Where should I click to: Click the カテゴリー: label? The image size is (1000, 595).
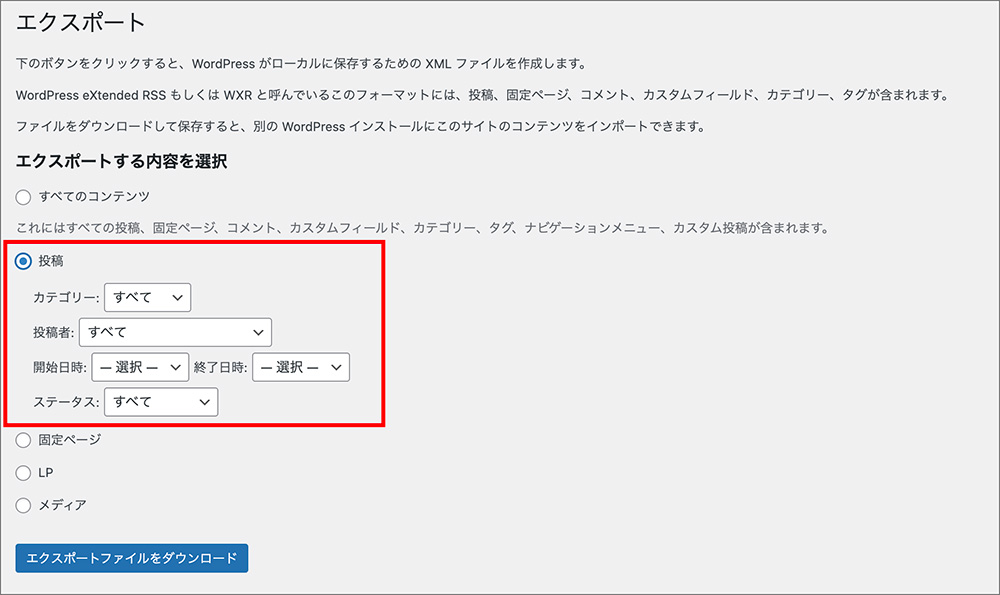(x=66, y=298)
